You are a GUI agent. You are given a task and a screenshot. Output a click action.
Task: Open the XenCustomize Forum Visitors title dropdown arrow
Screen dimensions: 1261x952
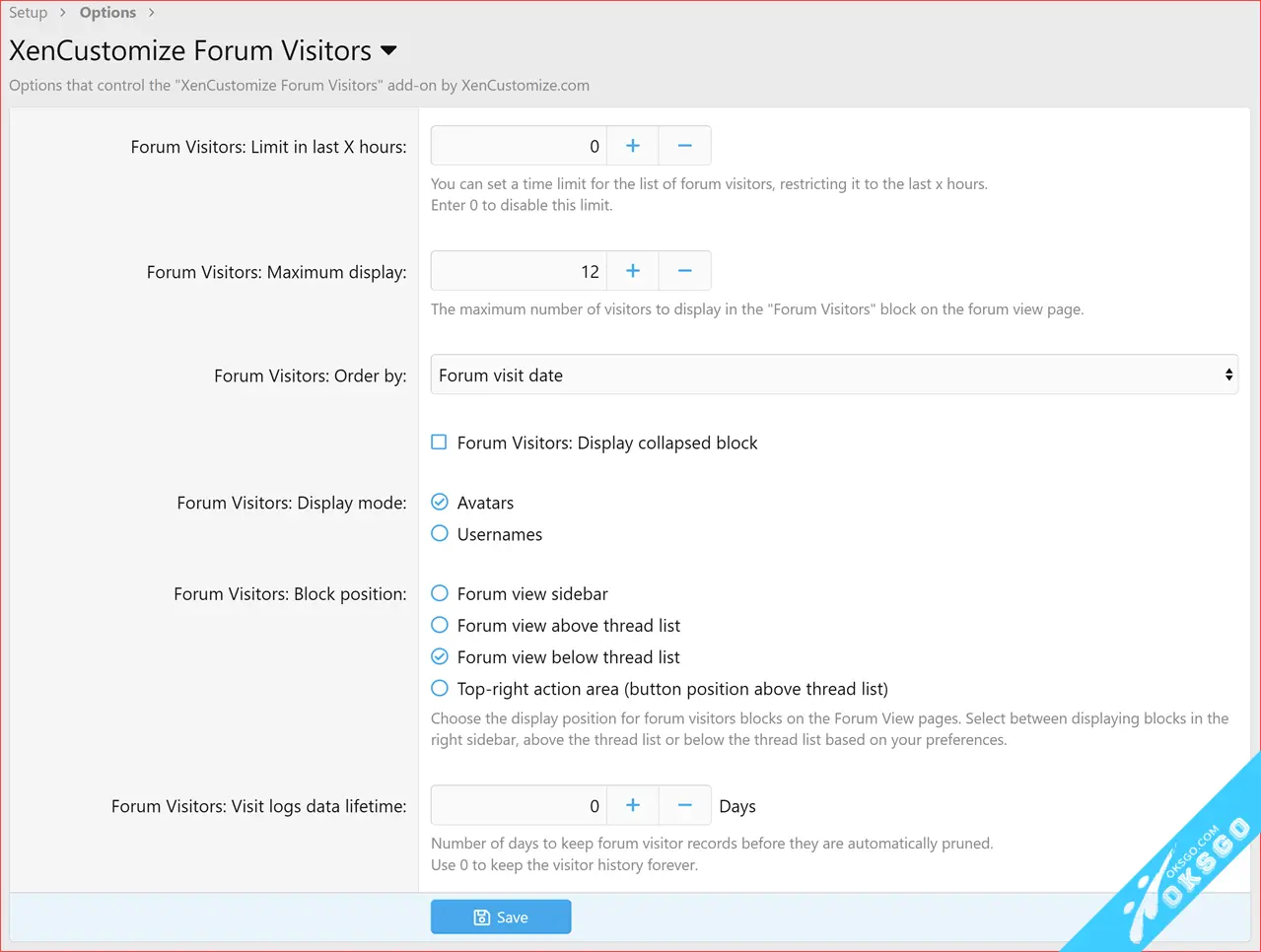click(x=388, y=51)
